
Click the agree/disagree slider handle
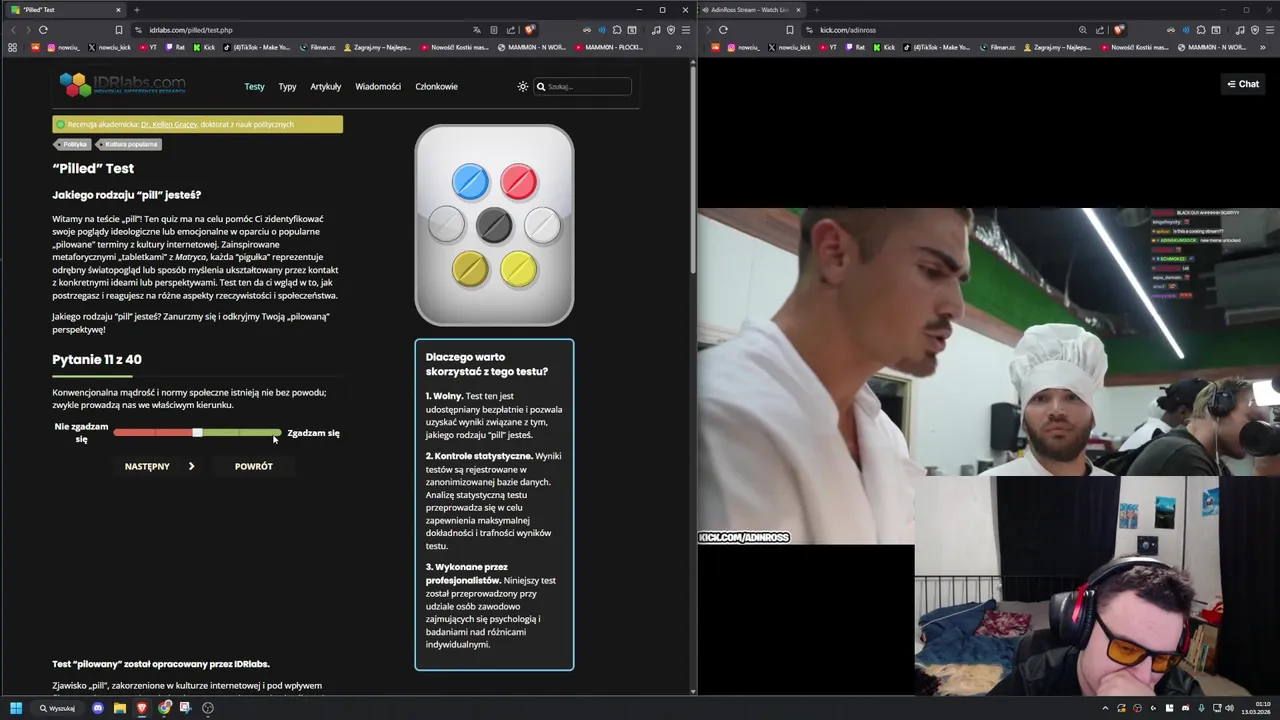coord(197,433)
